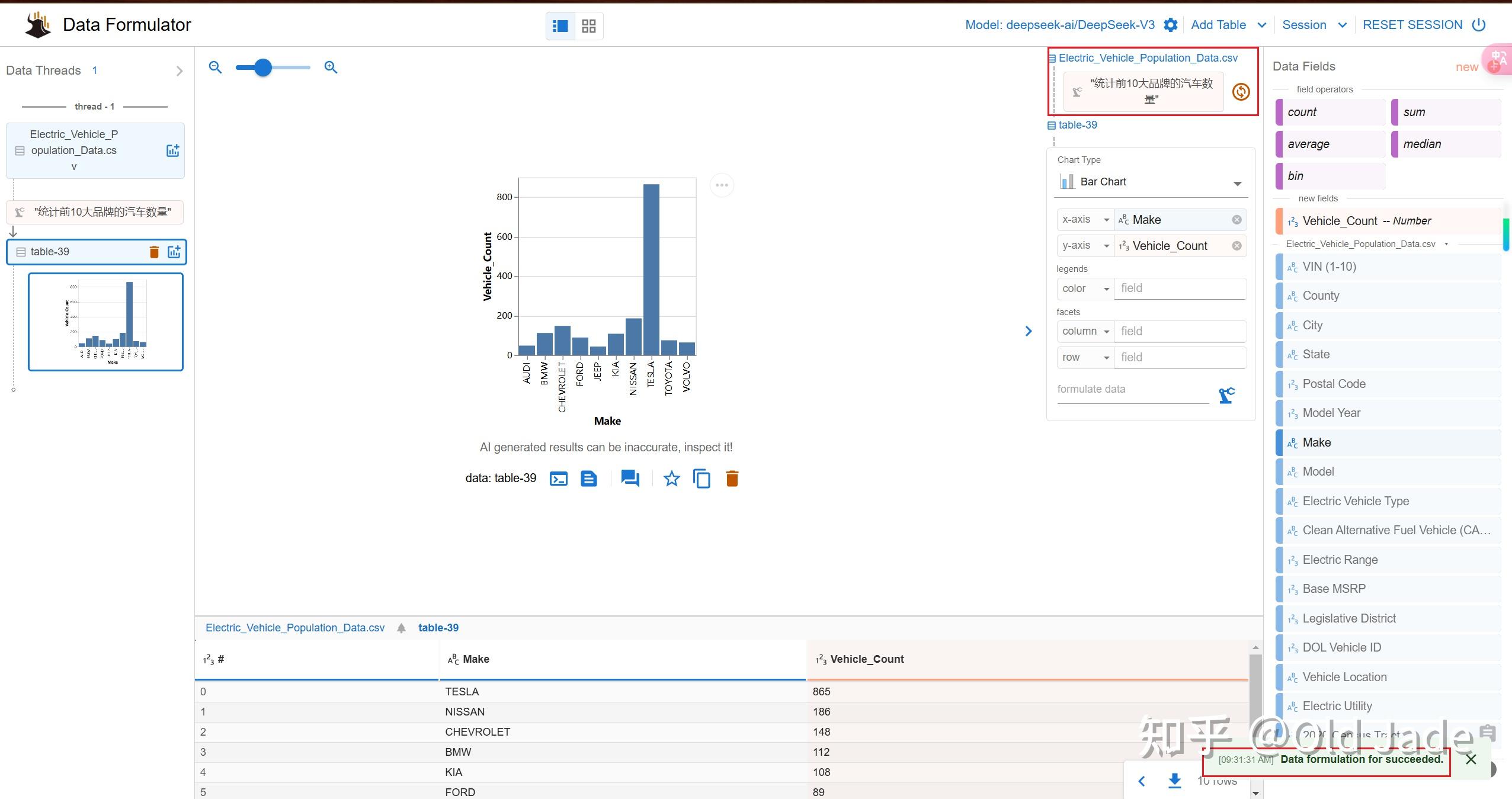This screenshot has height=799, width=1512.
Task: Click the star icon to save chart
Action: [671, 479]
